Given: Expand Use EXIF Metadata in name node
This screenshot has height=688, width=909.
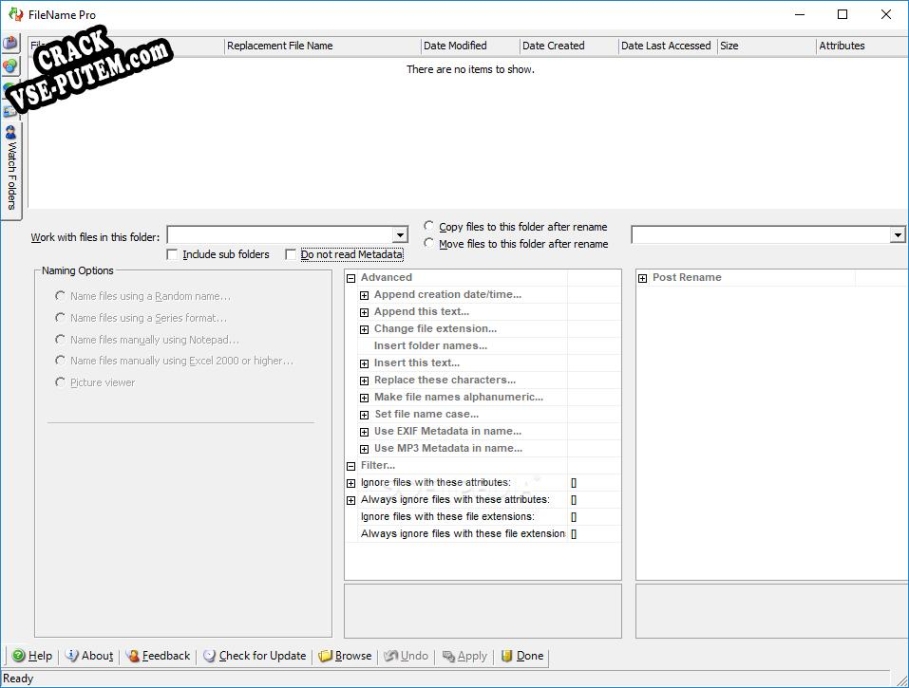Looking at the screenshot, I should (364, 432).
